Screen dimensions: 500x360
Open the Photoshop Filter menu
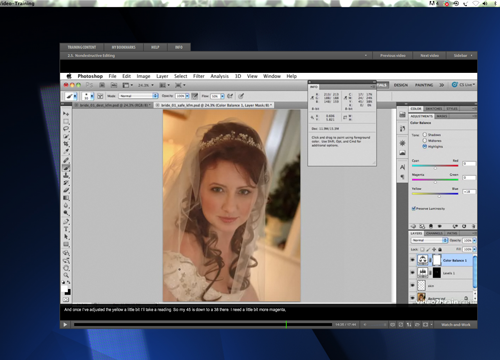pos(199,76)
